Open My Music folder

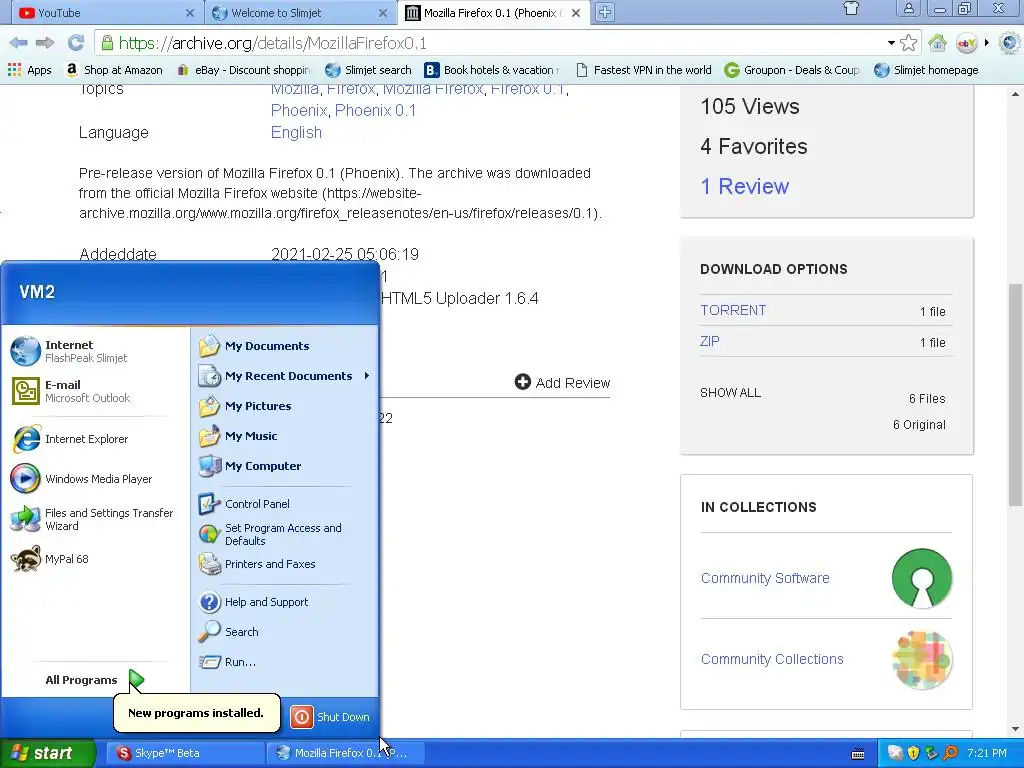[285, 436]
